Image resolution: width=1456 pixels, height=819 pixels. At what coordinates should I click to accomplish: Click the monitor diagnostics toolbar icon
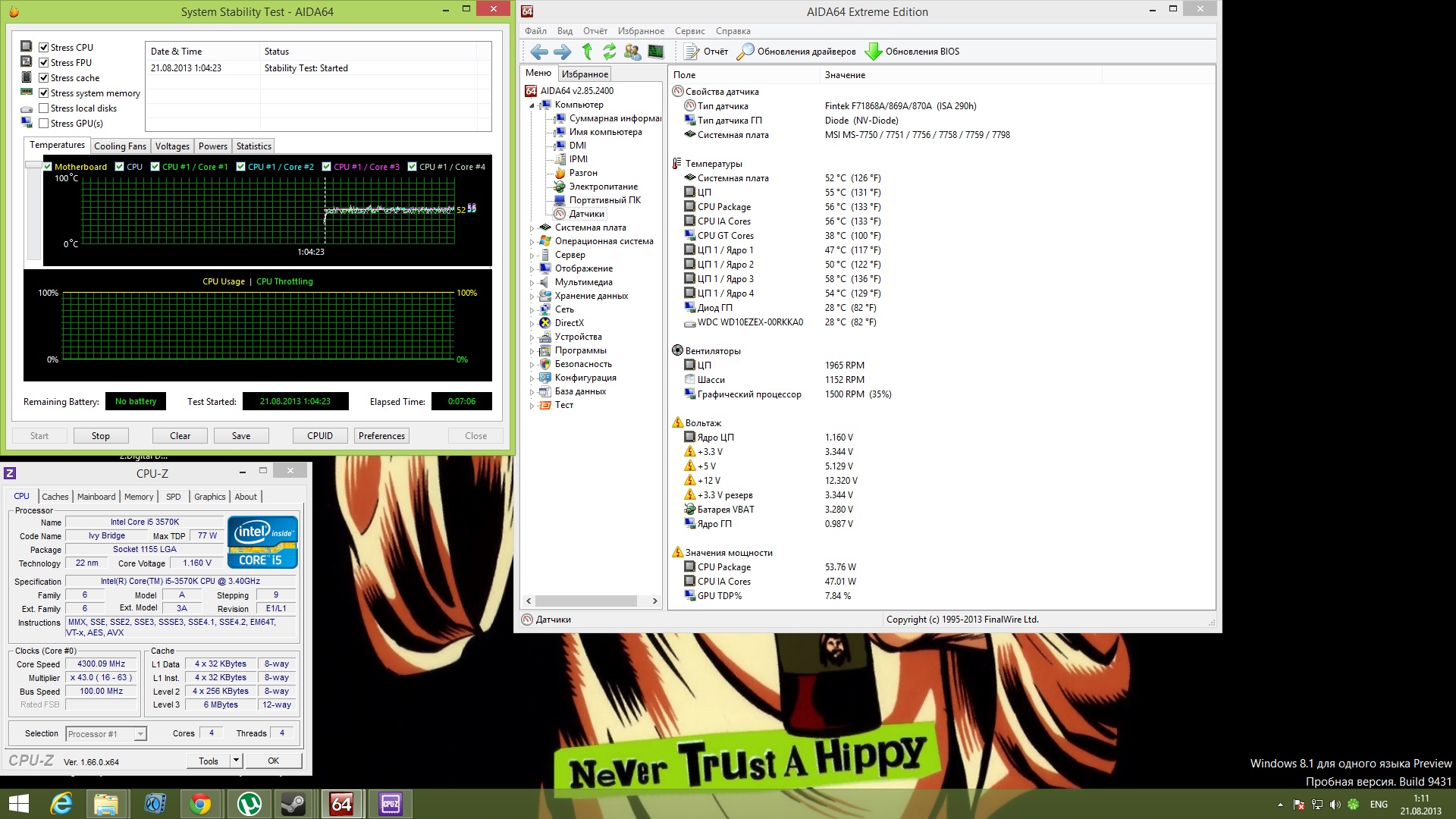click(x=656, y=52)
